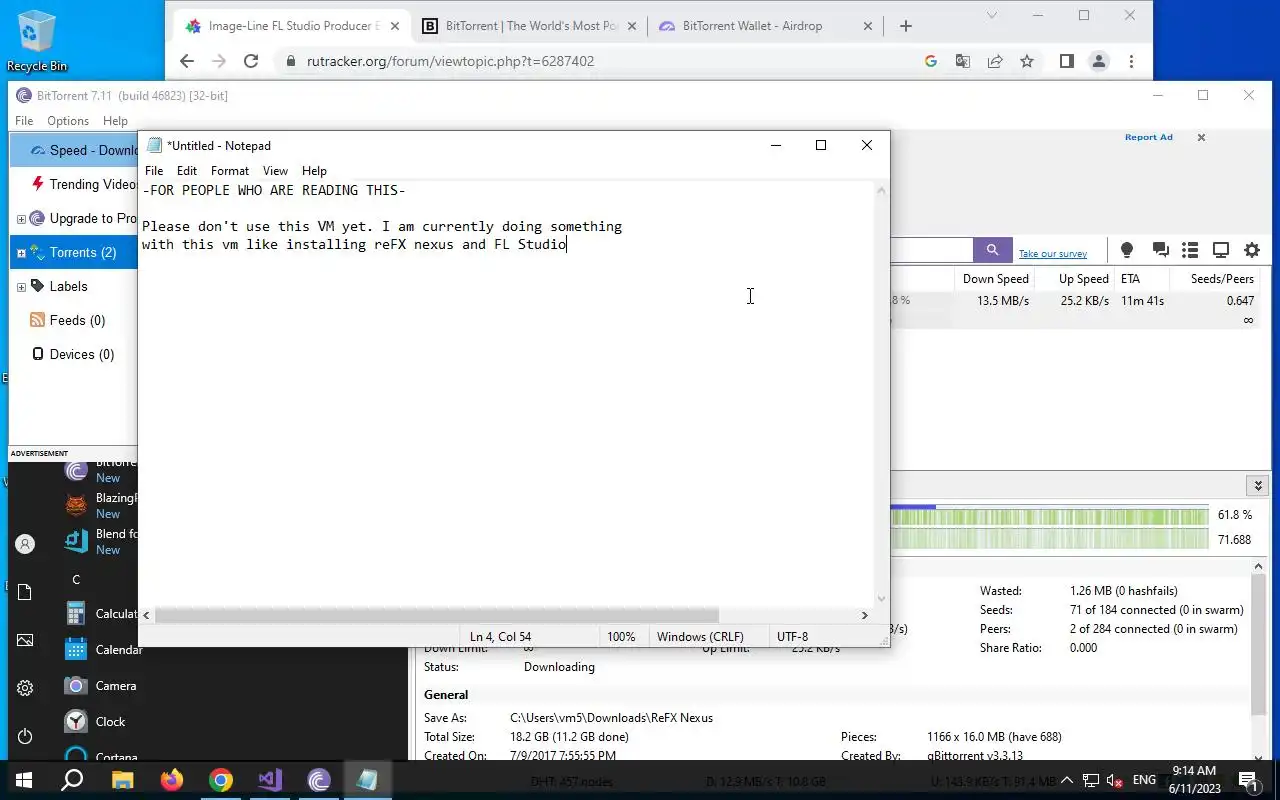Click the Notepad horizontal scrollbar thumb
The height and width of the screenshot is (800, 1280).
click(436, 615)
